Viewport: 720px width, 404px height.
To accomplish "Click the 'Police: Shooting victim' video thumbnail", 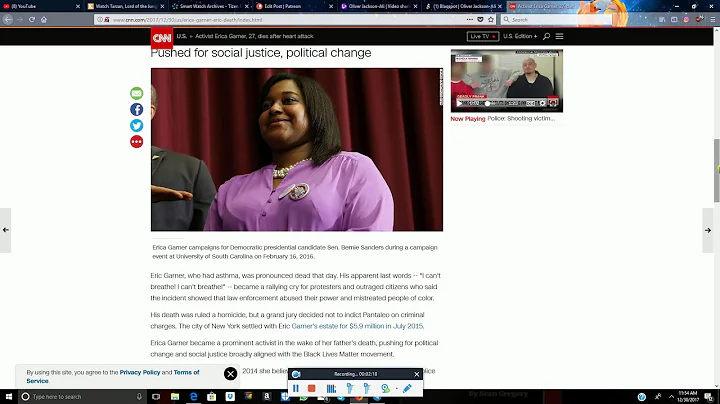I will [506, 81].
